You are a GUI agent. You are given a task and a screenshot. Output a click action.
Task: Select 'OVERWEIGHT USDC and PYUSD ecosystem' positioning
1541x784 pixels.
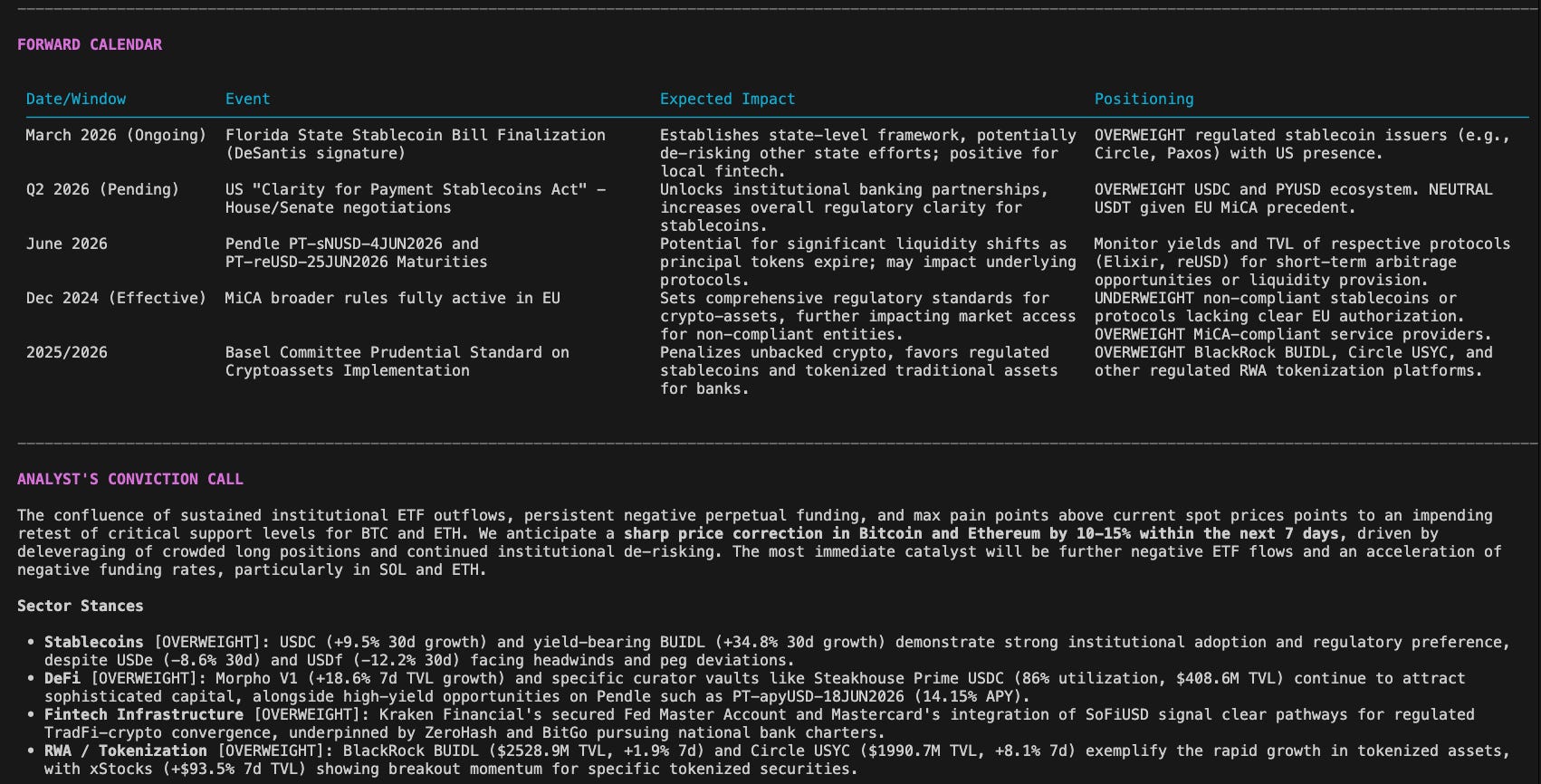1293,198
